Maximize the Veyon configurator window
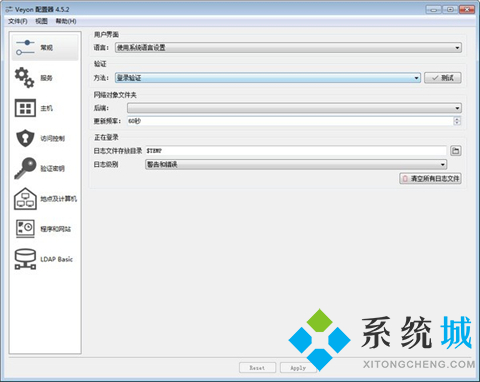480x382 pixels. point(450,10)
